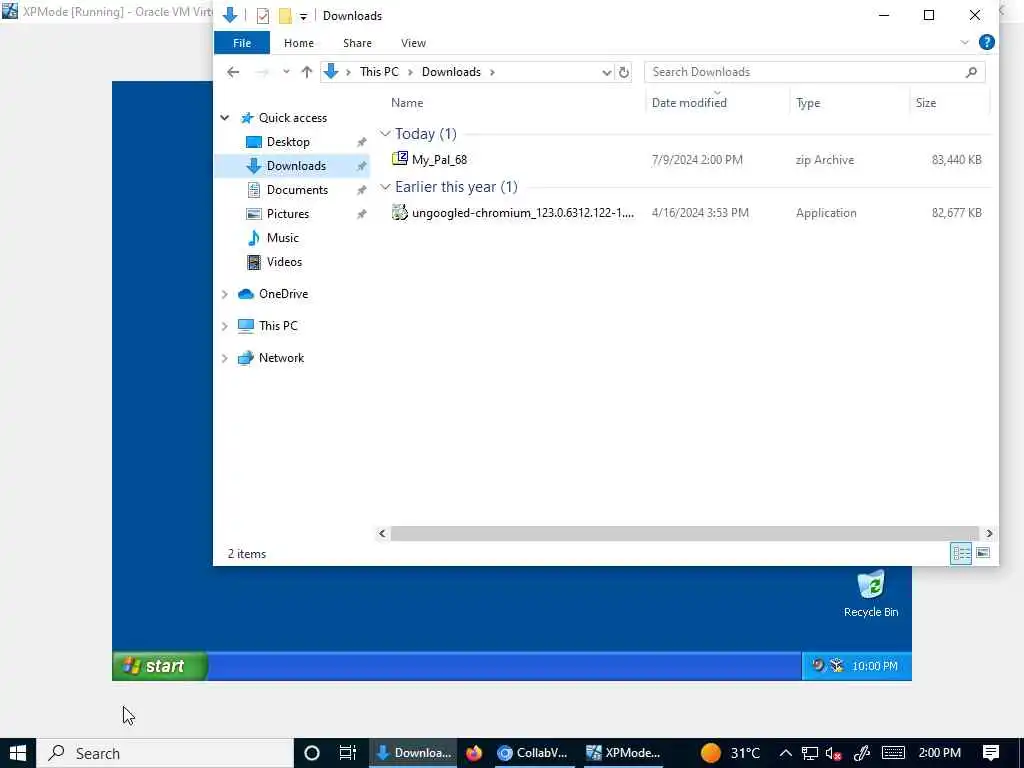Expand the breadcrumb chevron after Downloads
Viewport: 1024px width, 768px height.
pos(492,72)
